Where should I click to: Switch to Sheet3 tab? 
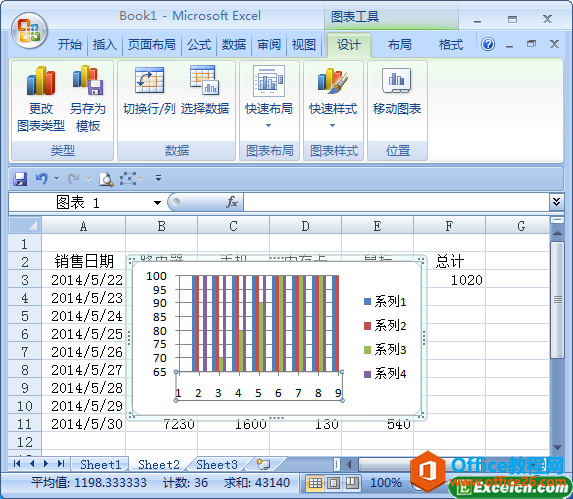coord(217,464)
